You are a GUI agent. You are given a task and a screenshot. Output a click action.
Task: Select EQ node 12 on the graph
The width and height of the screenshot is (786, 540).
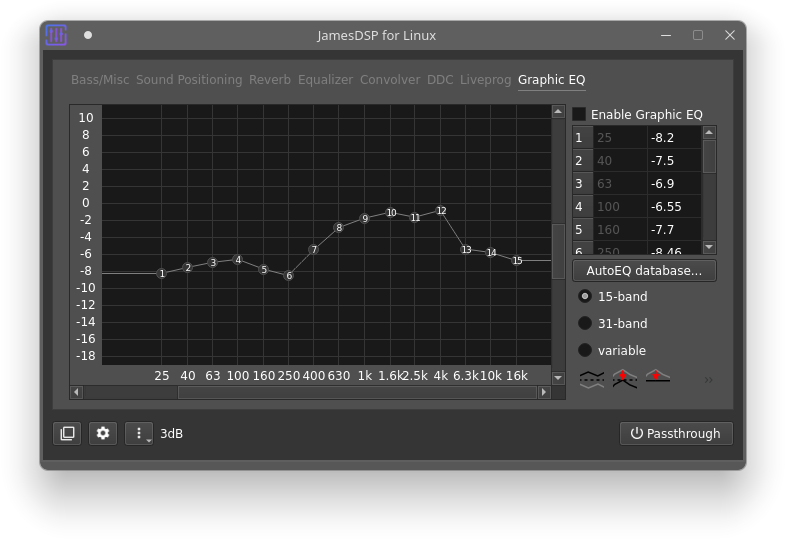[x=441, y=211]
